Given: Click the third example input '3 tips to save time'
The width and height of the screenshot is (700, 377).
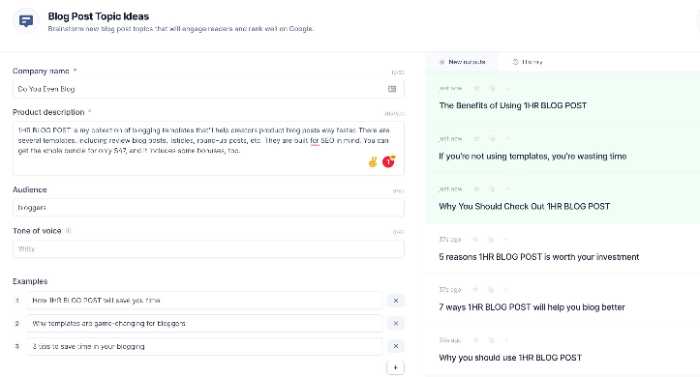Looking at the screenshot, I should coord(204,346).
